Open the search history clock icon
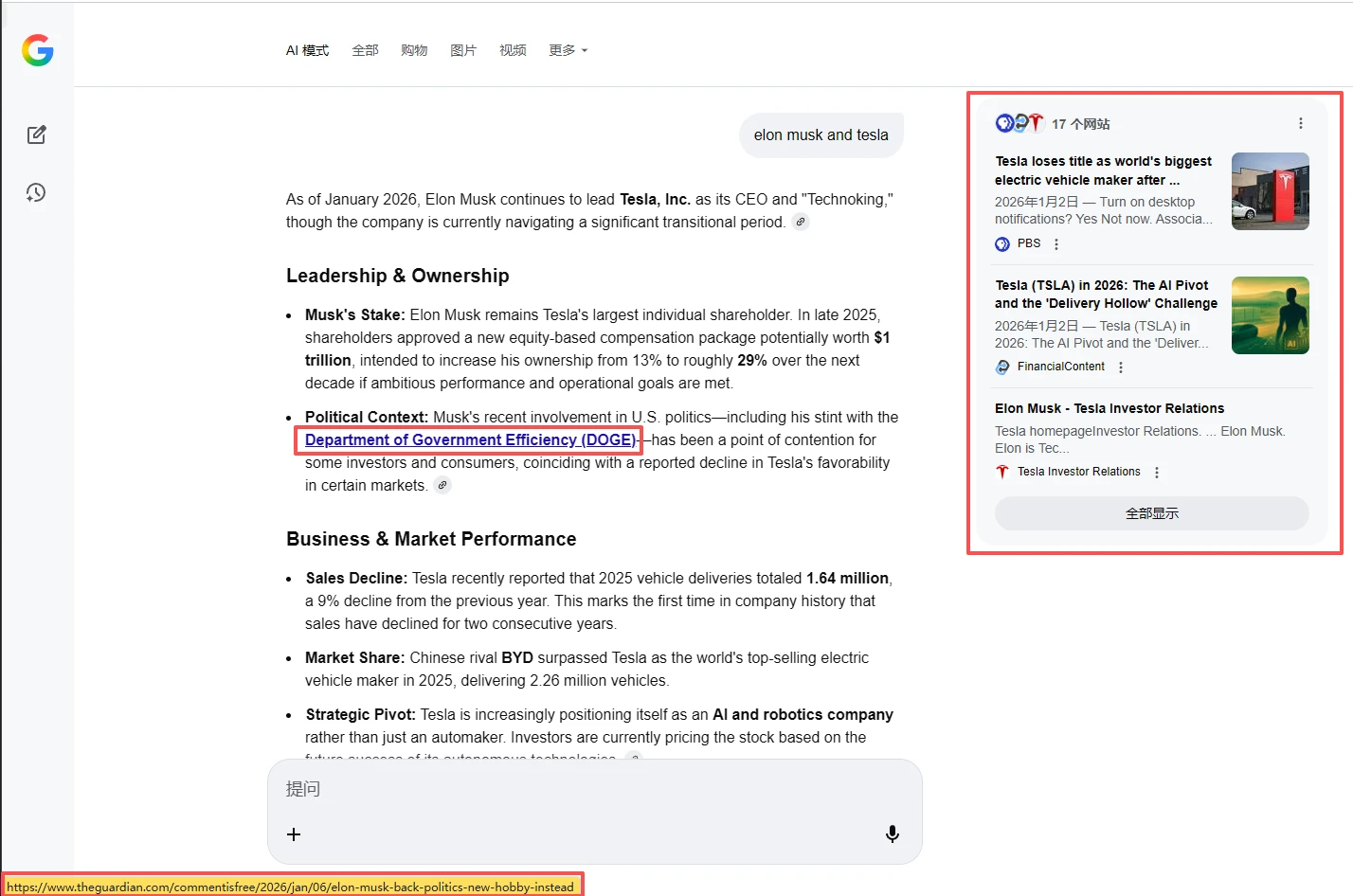Viewport: 1353px width, 896px height. tap(36, 192)
